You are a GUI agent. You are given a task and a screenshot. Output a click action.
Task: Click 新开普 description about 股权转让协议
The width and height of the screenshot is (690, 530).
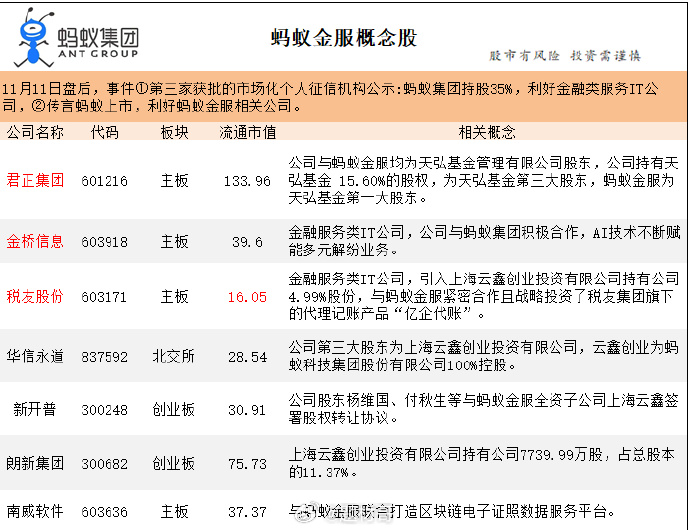(483, 409)
